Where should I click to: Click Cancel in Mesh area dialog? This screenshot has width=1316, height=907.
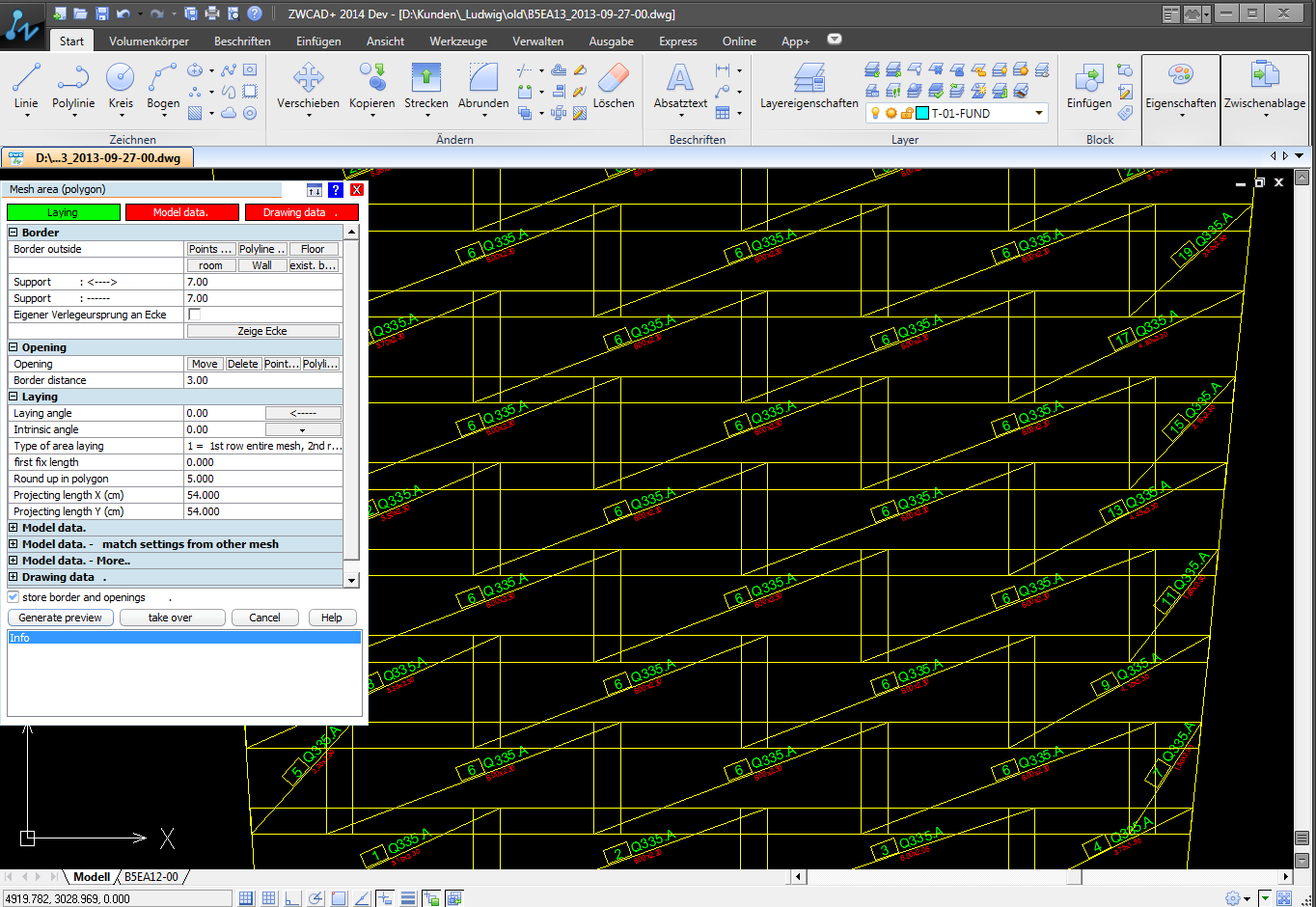(x=264, y=618)
